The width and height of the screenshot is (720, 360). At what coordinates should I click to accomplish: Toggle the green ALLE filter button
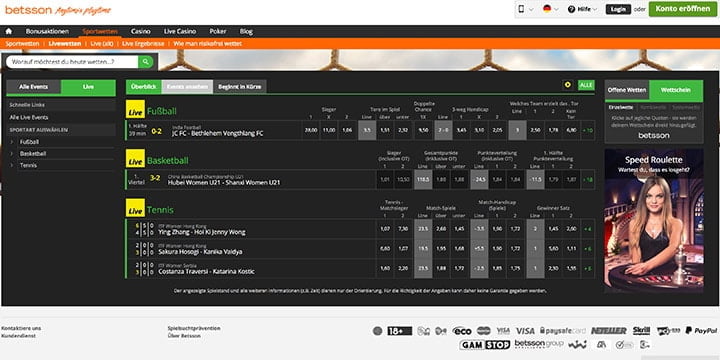(585, 85)
